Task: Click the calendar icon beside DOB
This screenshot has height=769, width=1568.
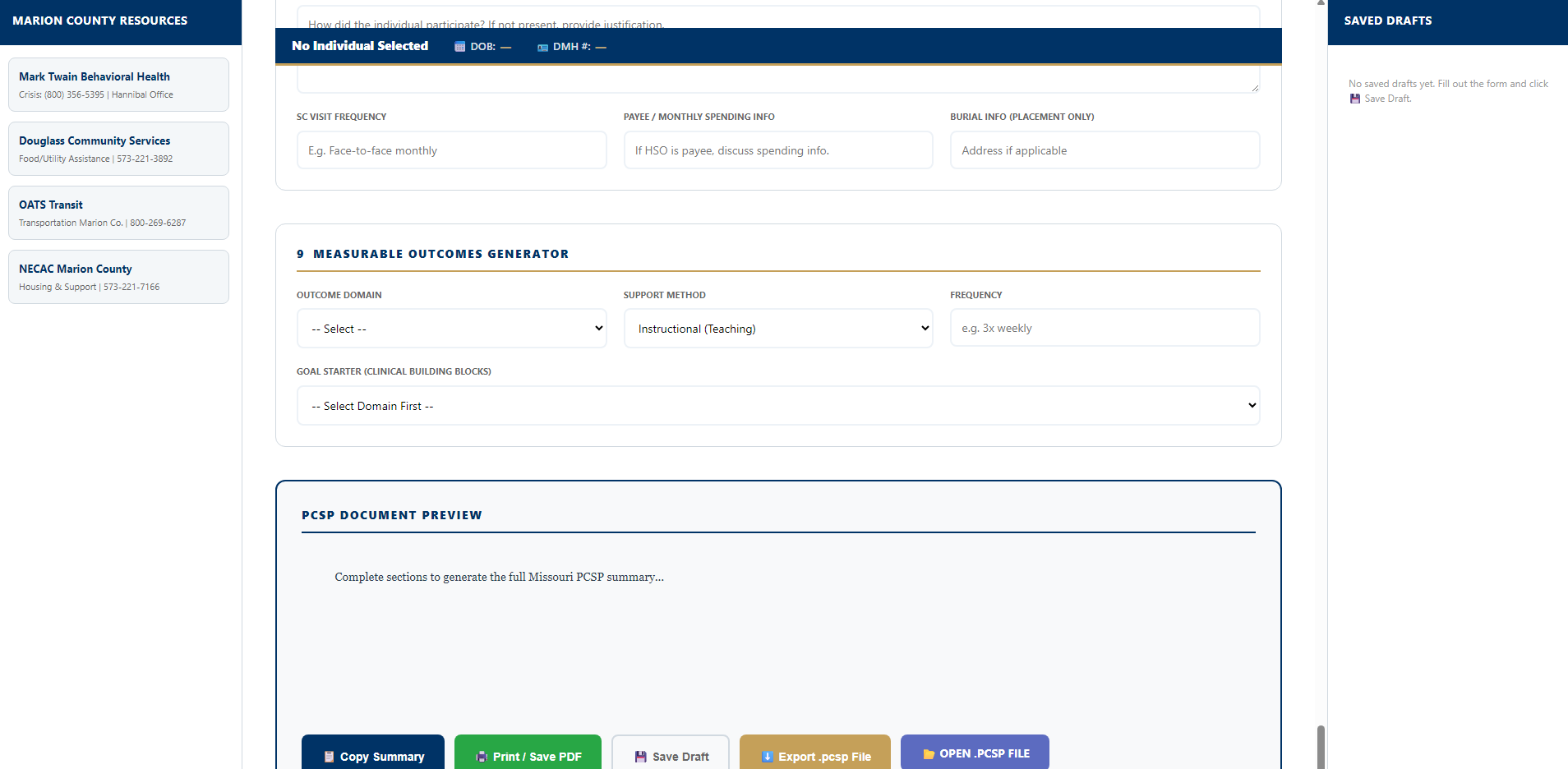Action: (x=459, y=47)
